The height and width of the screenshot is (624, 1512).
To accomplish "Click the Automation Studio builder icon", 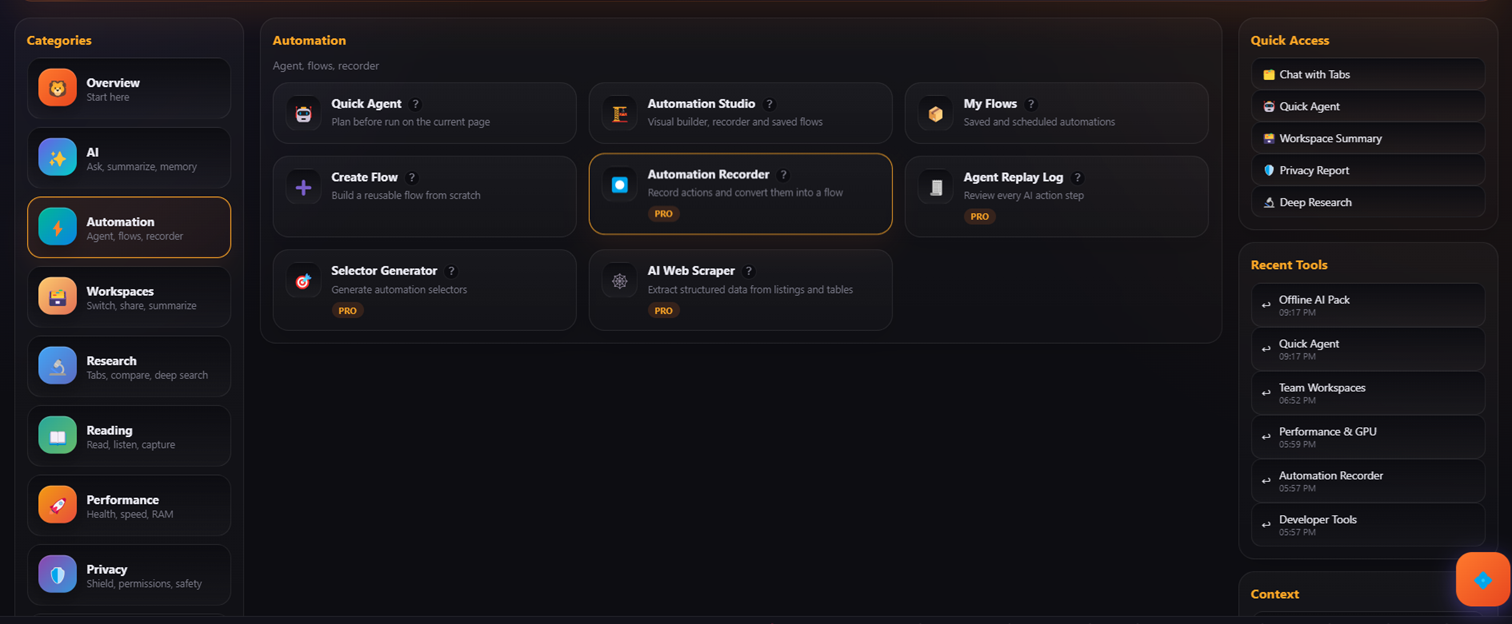I will point(620,113).
